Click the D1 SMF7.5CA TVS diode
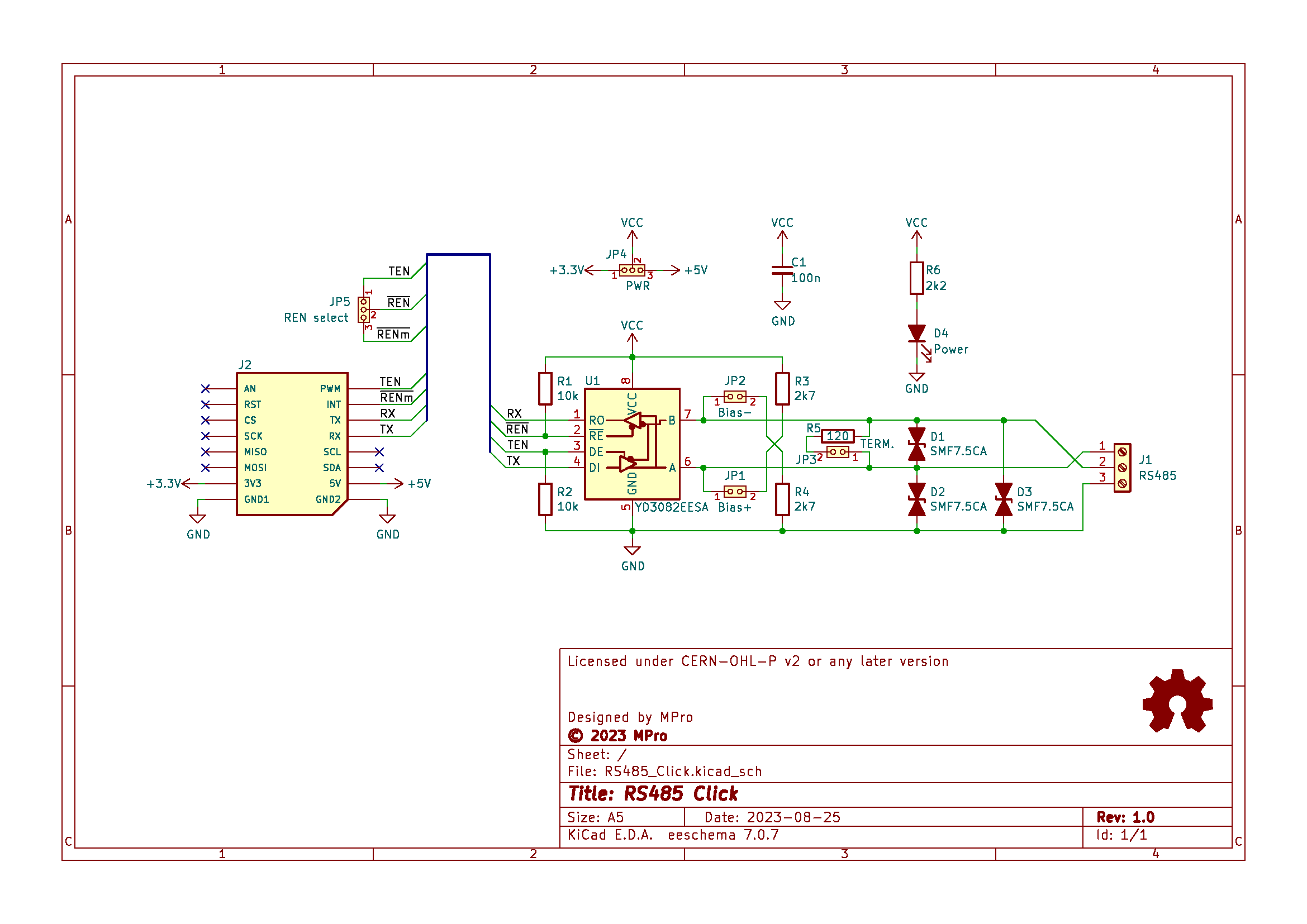Image resolution: width=1307 pixels, height=924 pixels. (x=916, y=444)
